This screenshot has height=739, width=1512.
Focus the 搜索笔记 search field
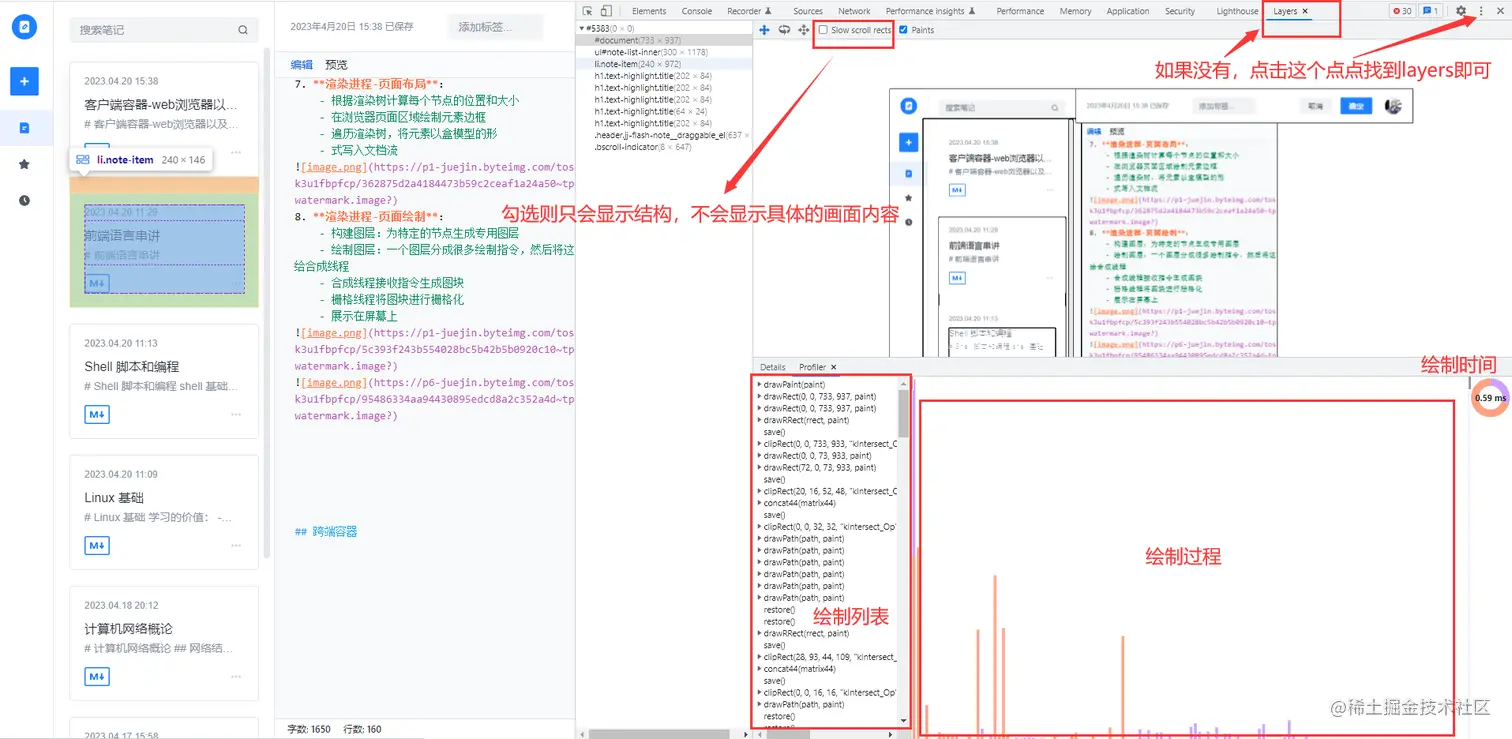(x=163, y=30)
